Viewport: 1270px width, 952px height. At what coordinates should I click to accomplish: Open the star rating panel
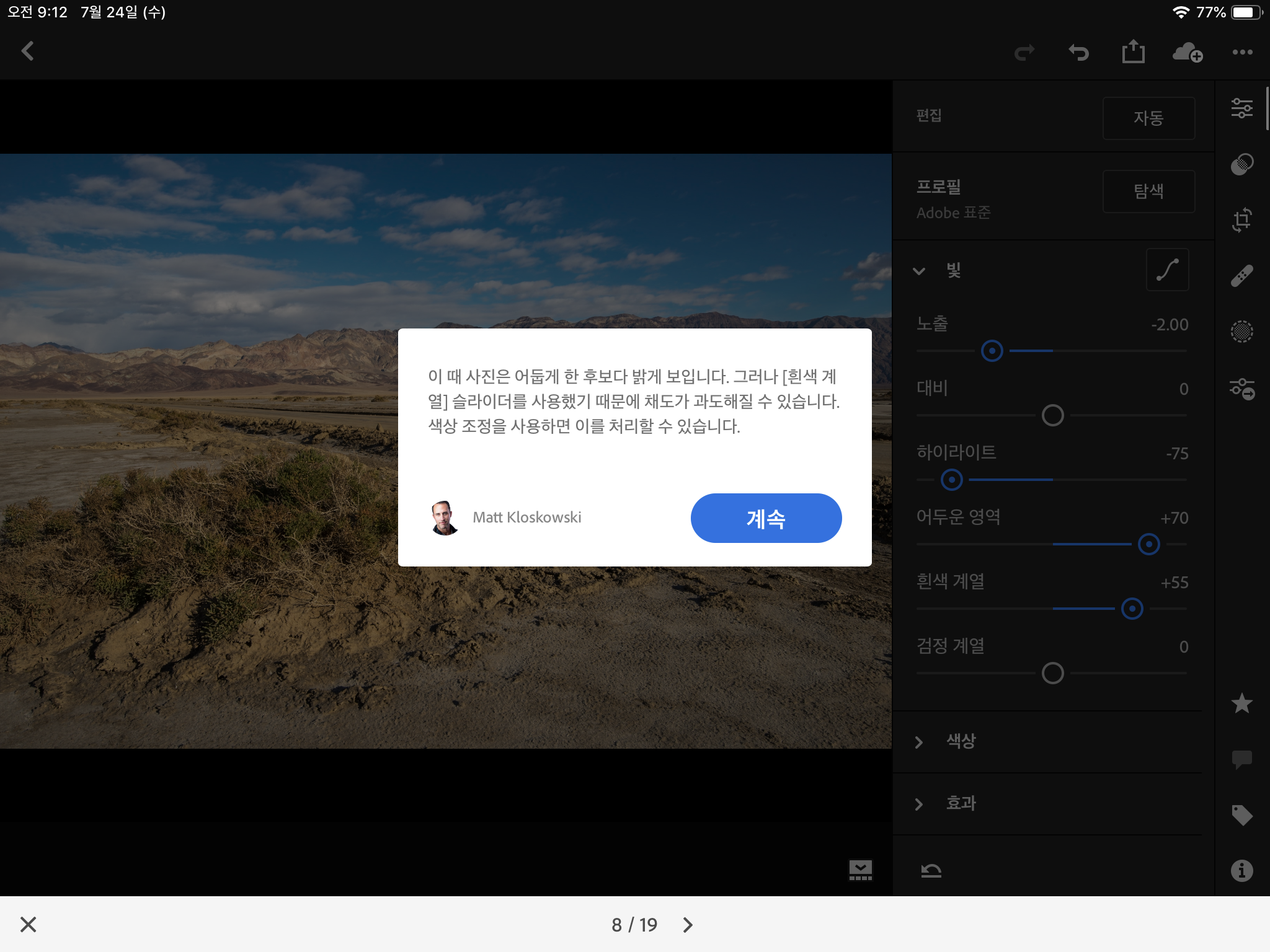pyautogui.click(x=1241, y=703)
